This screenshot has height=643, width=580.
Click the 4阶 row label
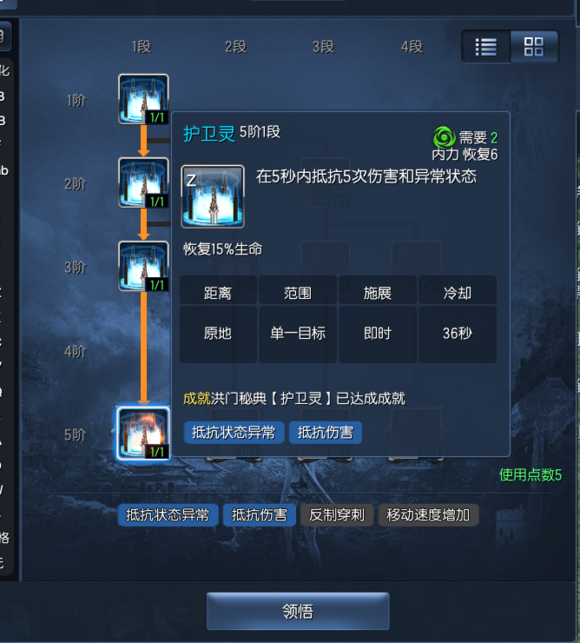tap(75, 351)
